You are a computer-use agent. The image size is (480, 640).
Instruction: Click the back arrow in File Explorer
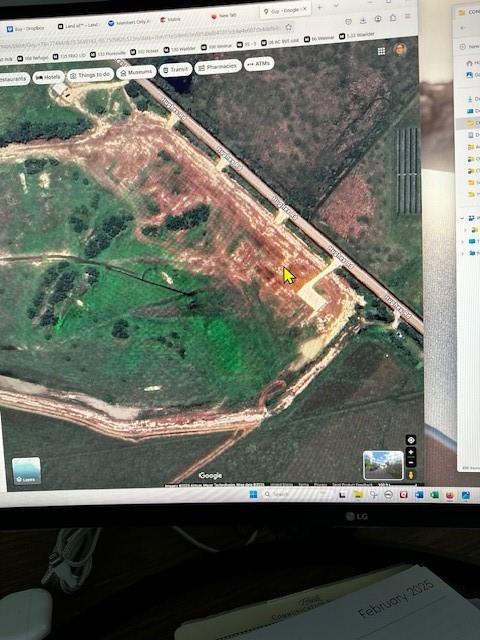coord(463,28)
